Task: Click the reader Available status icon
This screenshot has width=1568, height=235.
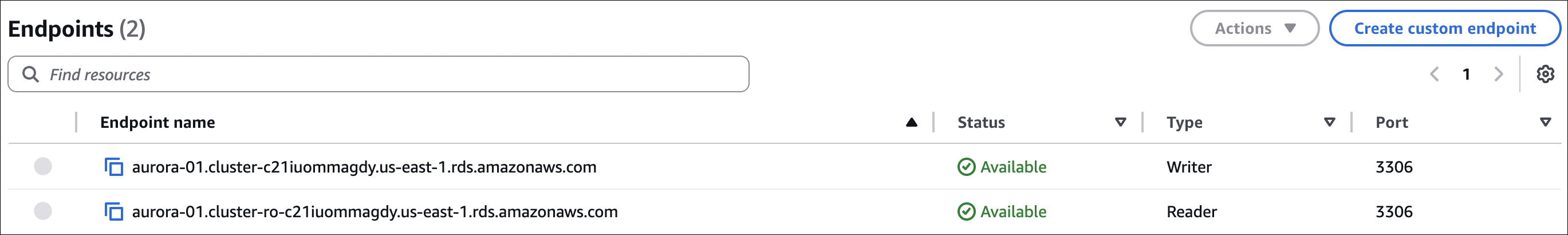Action: pos(966,212)
